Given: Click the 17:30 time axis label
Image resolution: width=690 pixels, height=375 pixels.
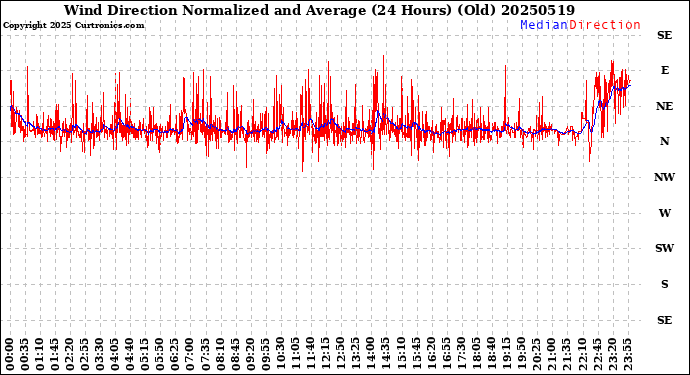Looking at the screenshot, I should [462, 355].
